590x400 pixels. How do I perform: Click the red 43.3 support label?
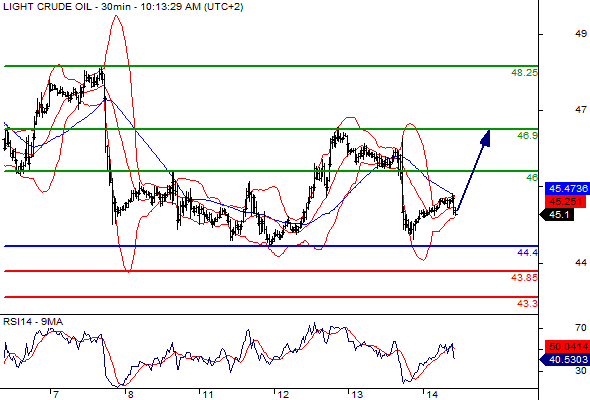pos(527,303)
